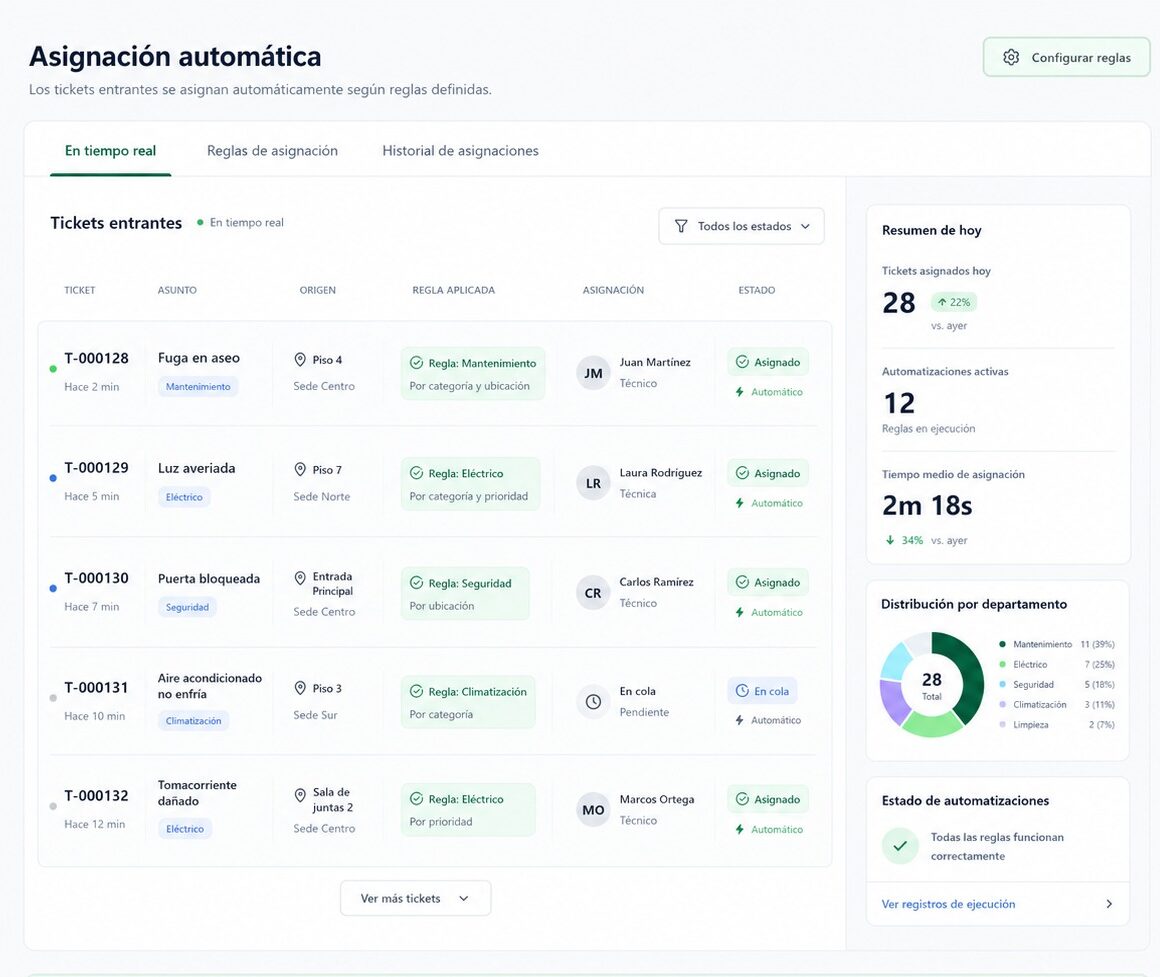Click the chevron beside Ver registros de ejecución
The height and width of the screenshot is (977, 1160).
(1109, 904)
